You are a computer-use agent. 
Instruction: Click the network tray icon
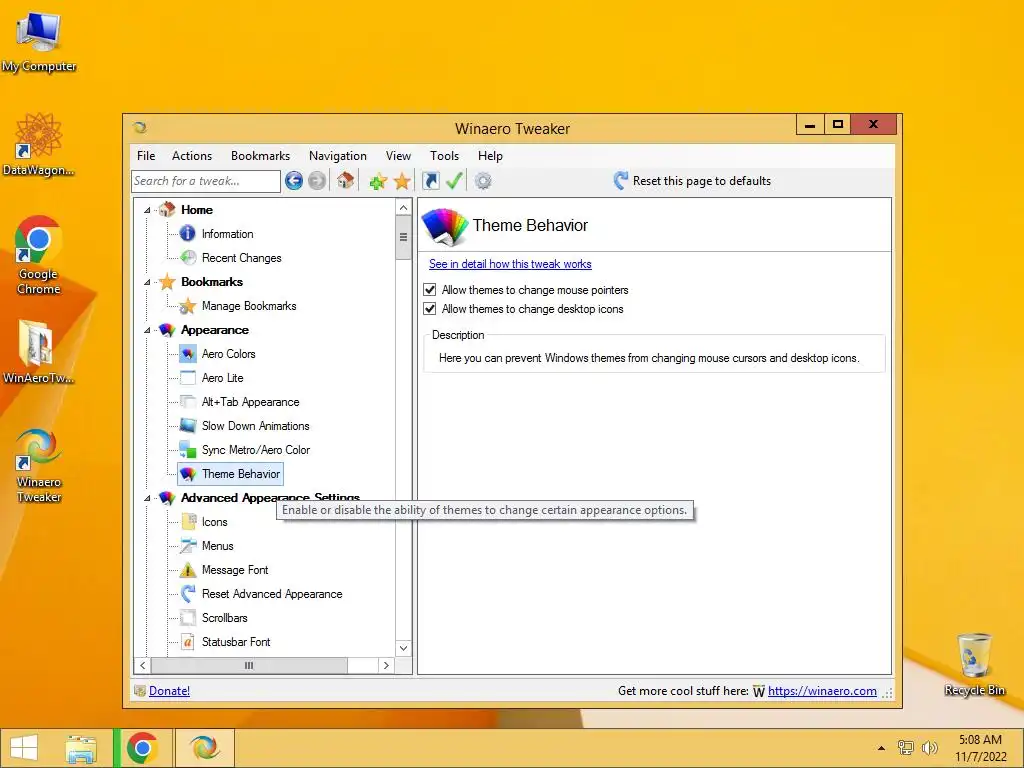click(906, 748)
